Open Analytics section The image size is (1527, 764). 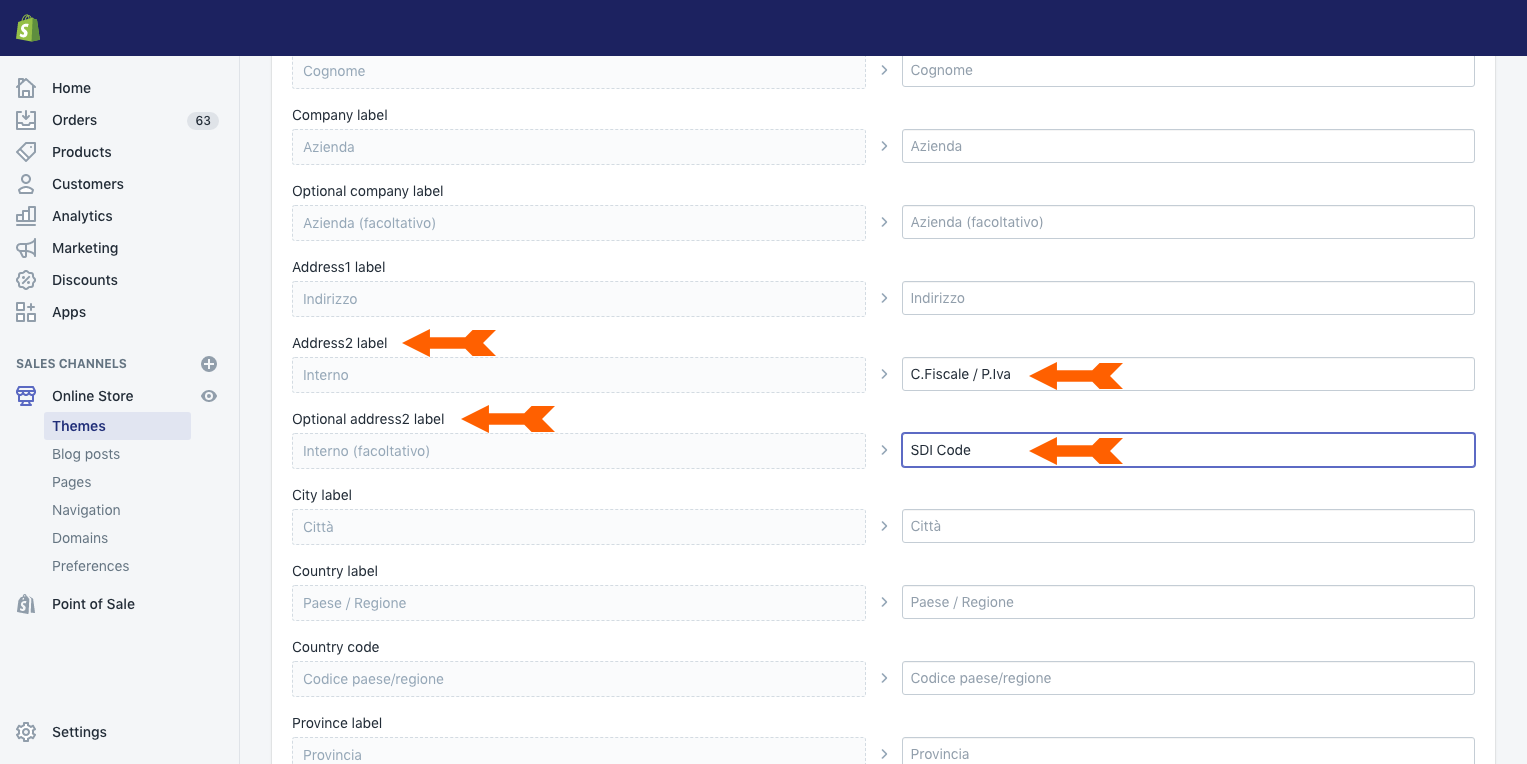(82, 216)
